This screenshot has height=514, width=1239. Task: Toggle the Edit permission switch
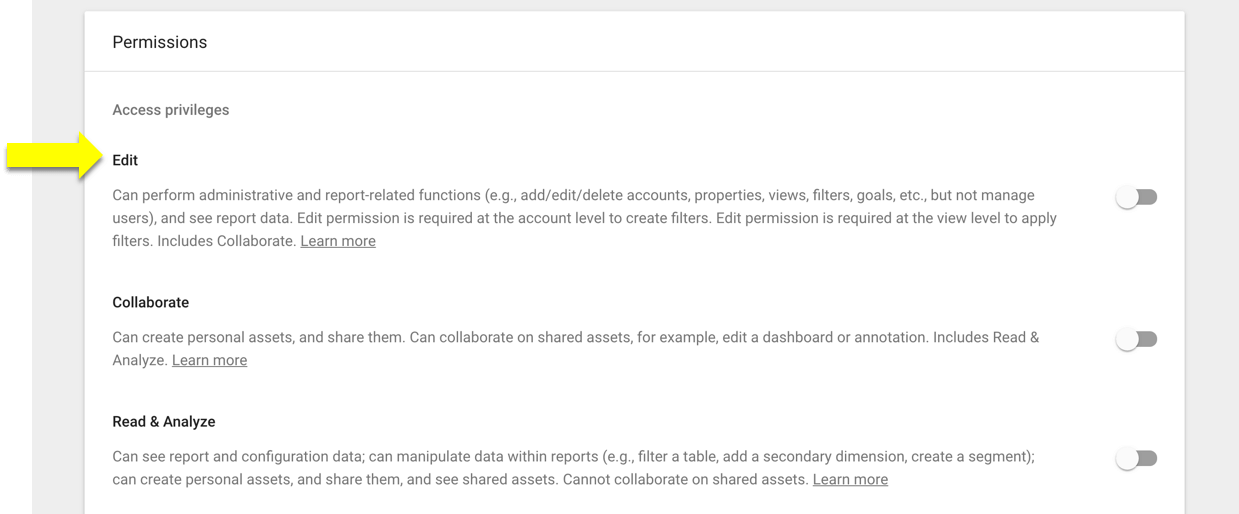tap(1137, 197)
